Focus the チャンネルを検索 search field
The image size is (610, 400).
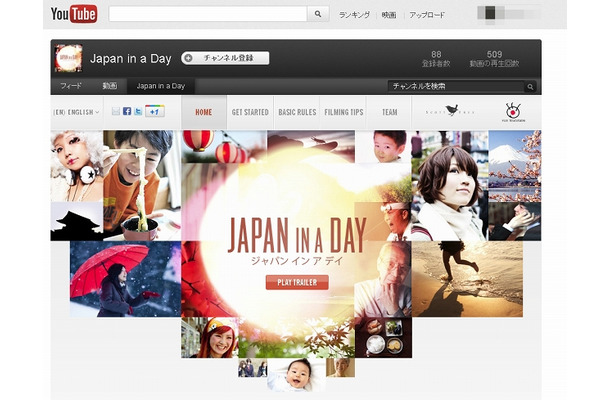pos(456,86)
